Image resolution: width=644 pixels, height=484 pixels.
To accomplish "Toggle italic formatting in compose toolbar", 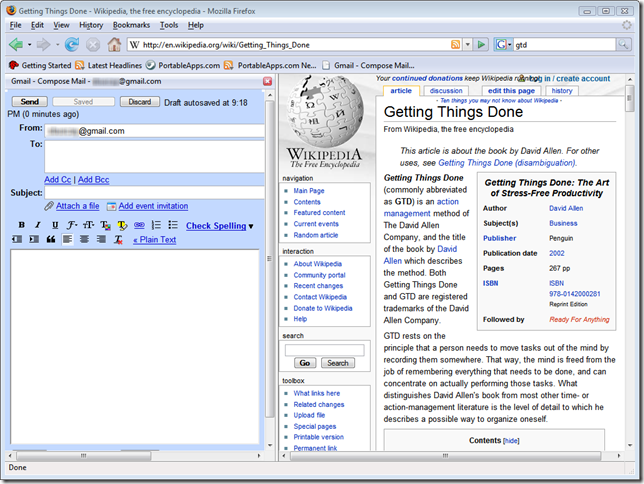I will pos(38,225).
